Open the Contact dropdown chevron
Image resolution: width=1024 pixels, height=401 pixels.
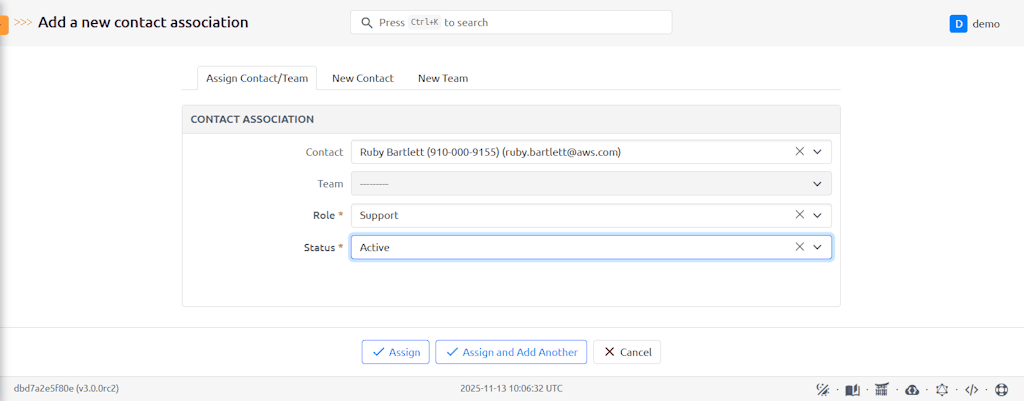(x=817, y=152)
